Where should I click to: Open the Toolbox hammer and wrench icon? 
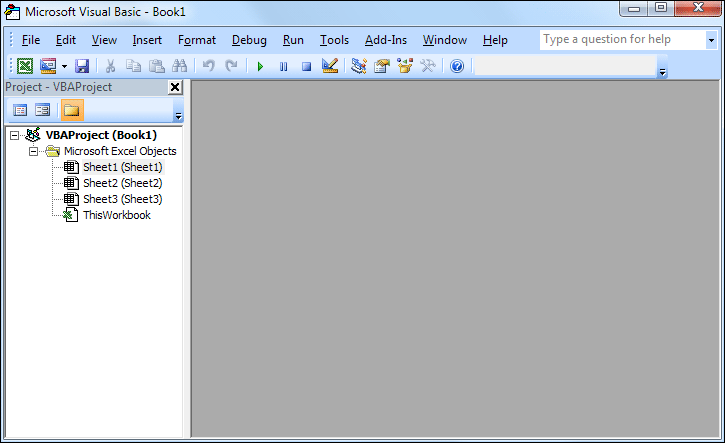tap(428, 66)
